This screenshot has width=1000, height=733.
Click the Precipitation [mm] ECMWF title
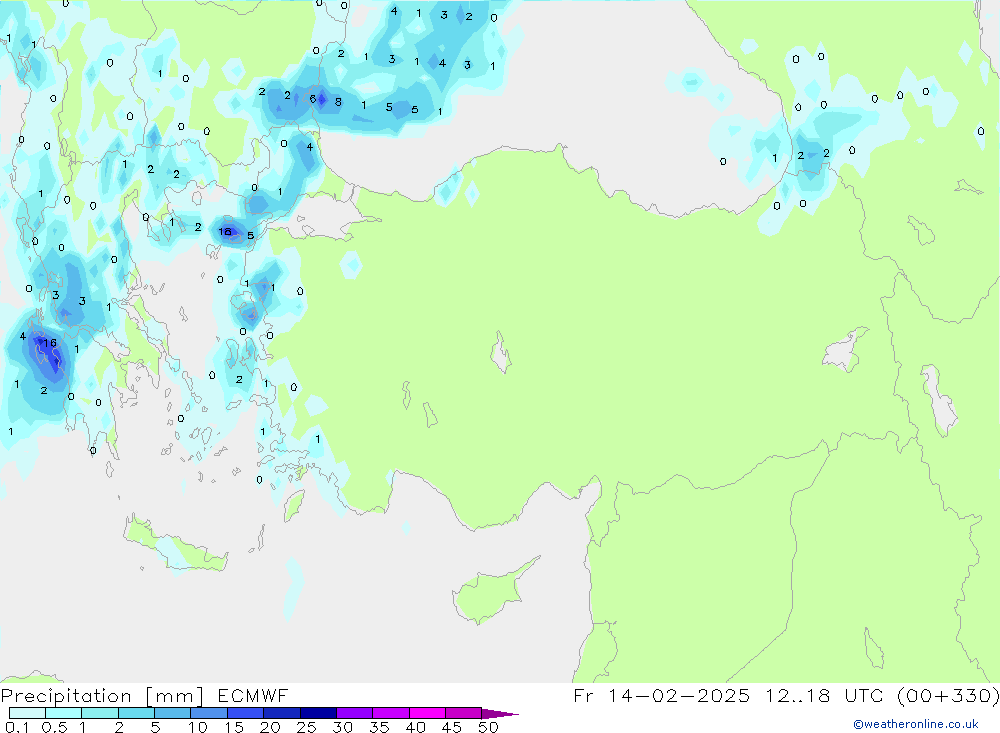click(145, 695)
